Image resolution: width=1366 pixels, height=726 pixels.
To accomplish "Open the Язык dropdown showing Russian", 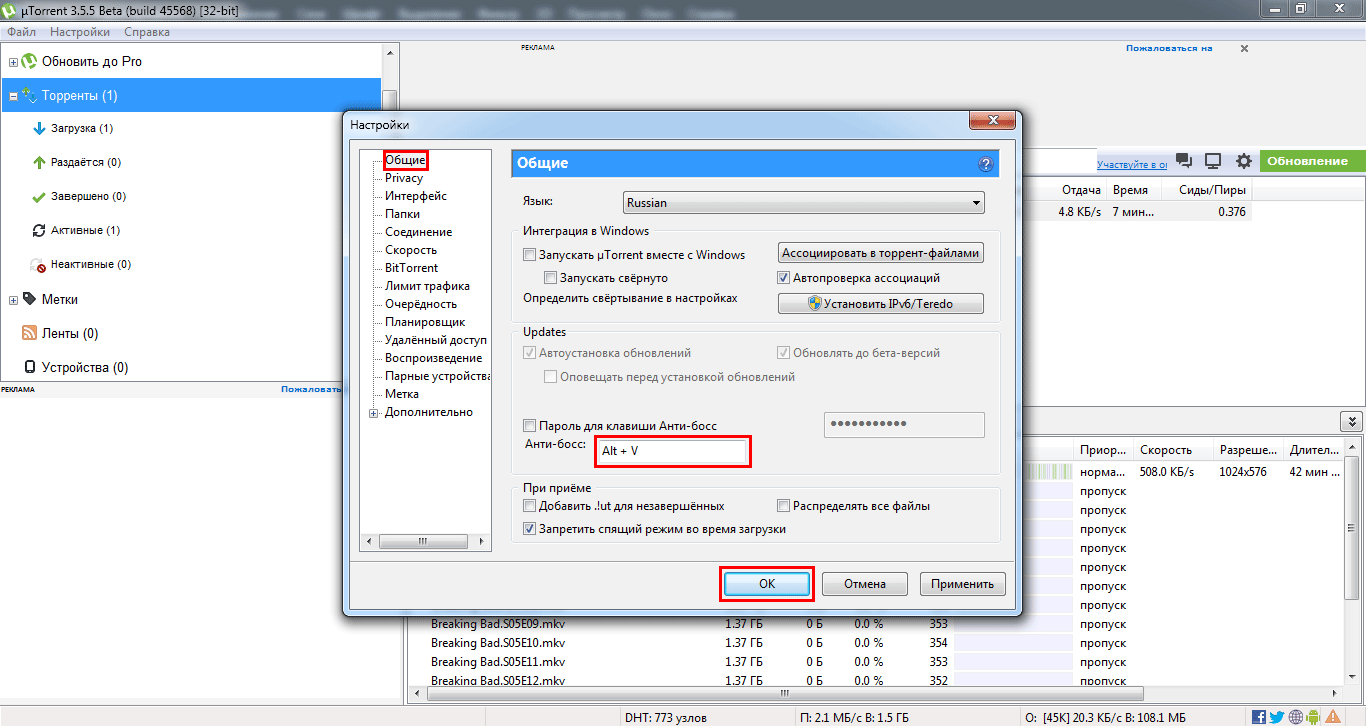I will [x=803, y=203].
